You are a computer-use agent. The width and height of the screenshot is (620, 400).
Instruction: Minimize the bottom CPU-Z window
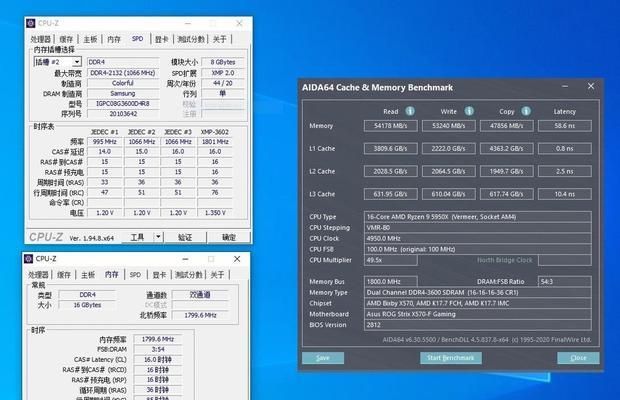coord(185,259)
